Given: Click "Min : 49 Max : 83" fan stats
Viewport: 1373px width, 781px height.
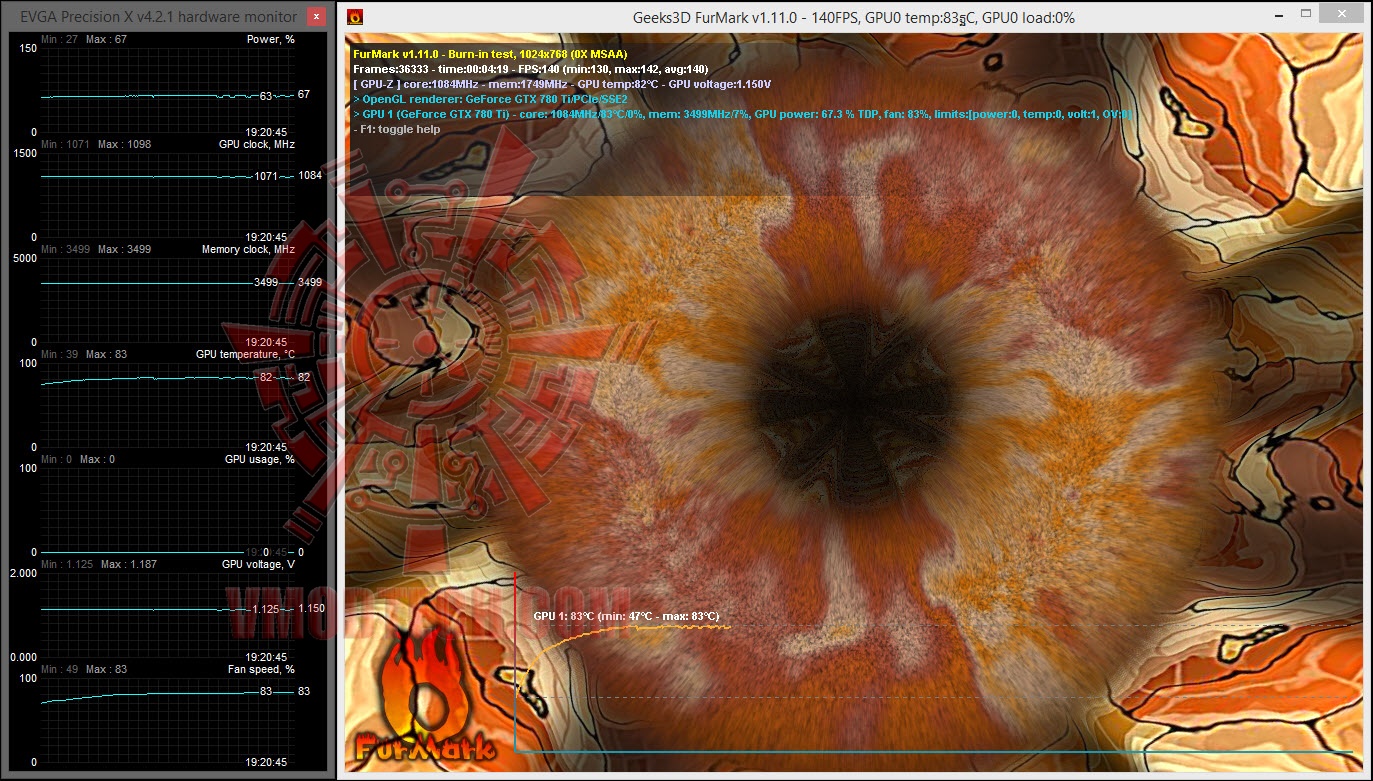Looking at the screenshot, I should point(84,669).
